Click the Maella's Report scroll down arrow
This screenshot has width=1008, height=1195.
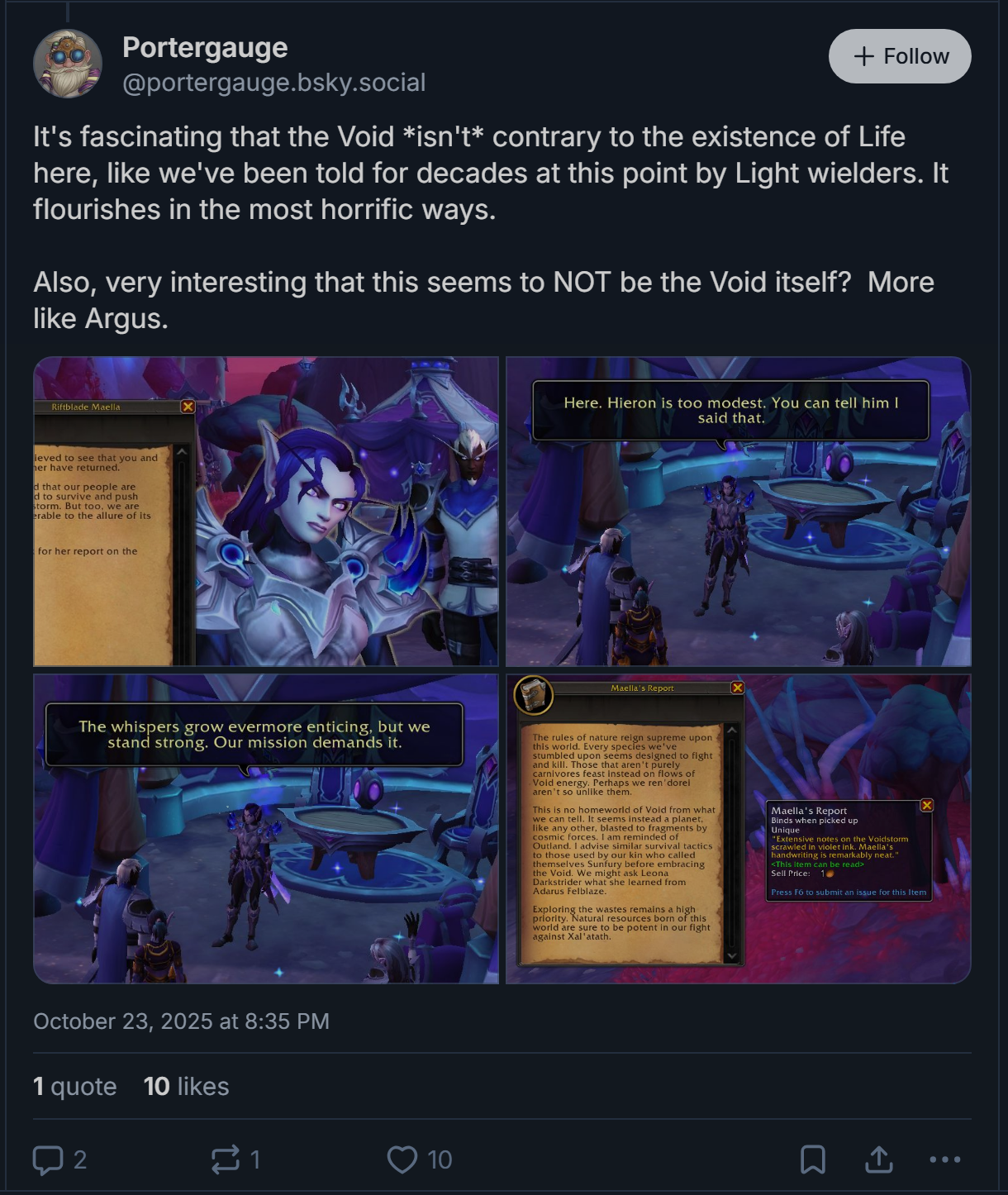pos(731,955)
